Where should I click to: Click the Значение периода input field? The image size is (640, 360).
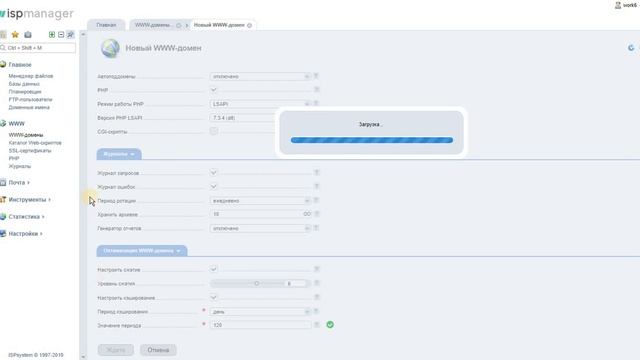pos(260,325)
